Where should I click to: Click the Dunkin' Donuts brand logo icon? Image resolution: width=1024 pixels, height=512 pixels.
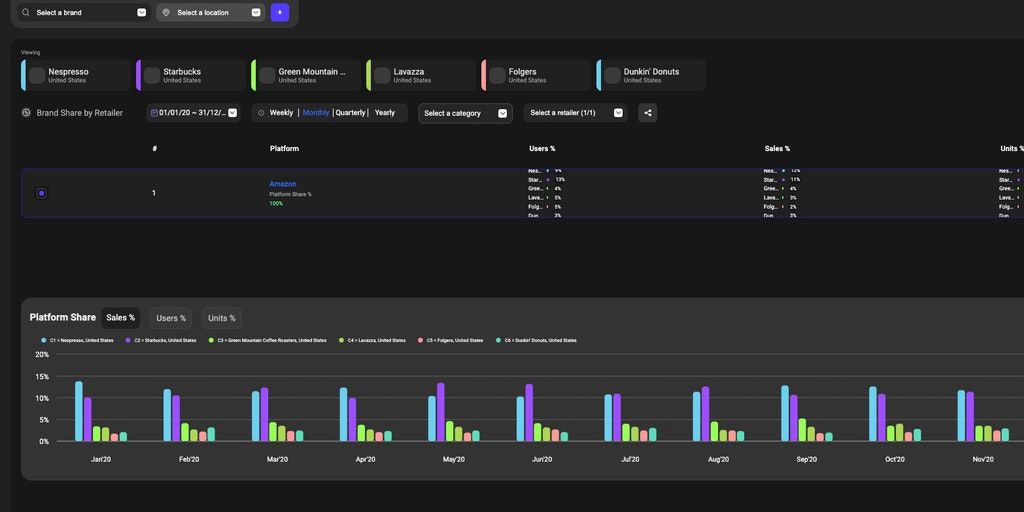pyautogui.click(x=612, y=75)
